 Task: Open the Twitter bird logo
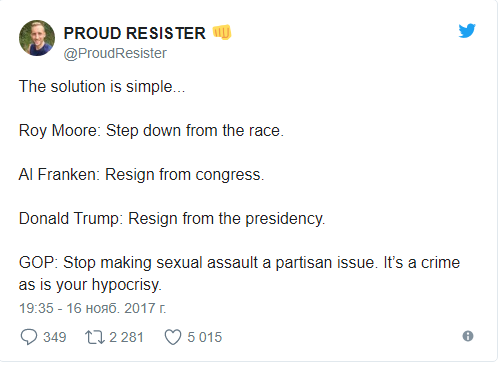(x=467, y=31)
